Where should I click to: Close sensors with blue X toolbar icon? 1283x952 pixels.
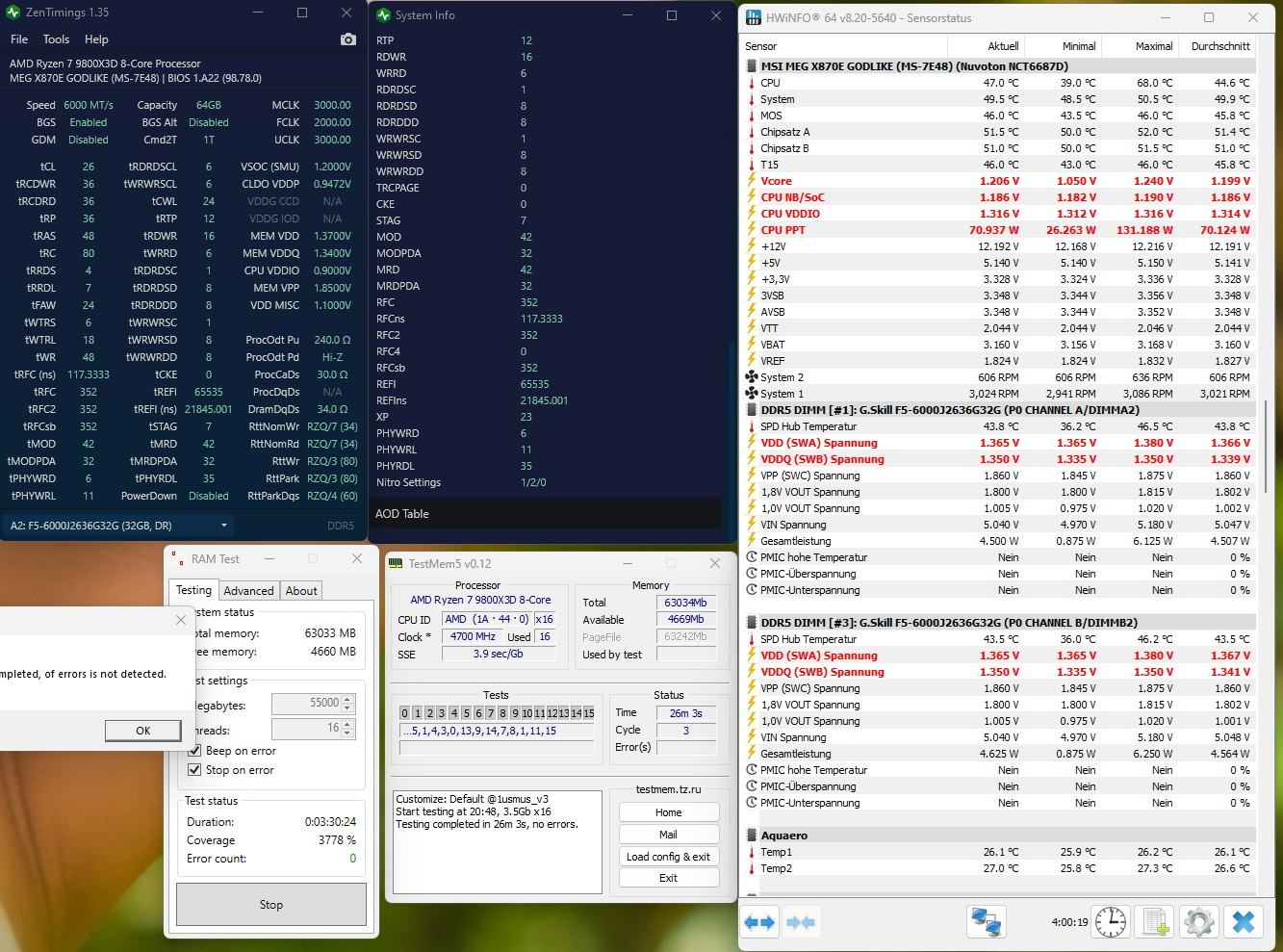(x=1244, y=922)
